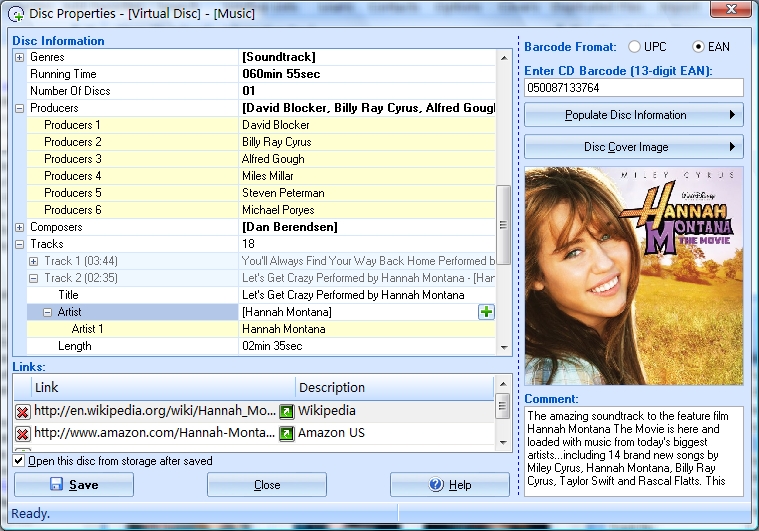Click the value '060min 55sec'
Screen dimensions: 759x531
[281, 74]
